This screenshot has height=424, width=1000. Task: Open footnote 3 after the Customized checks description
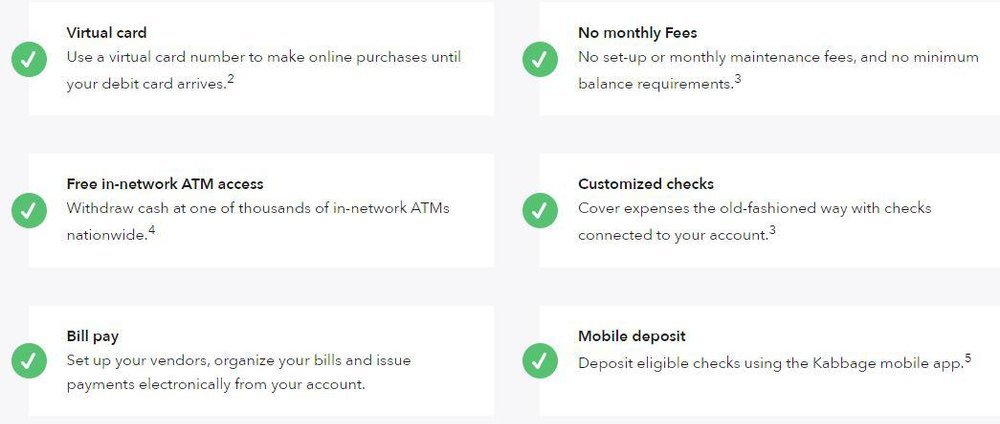point(772,230)
